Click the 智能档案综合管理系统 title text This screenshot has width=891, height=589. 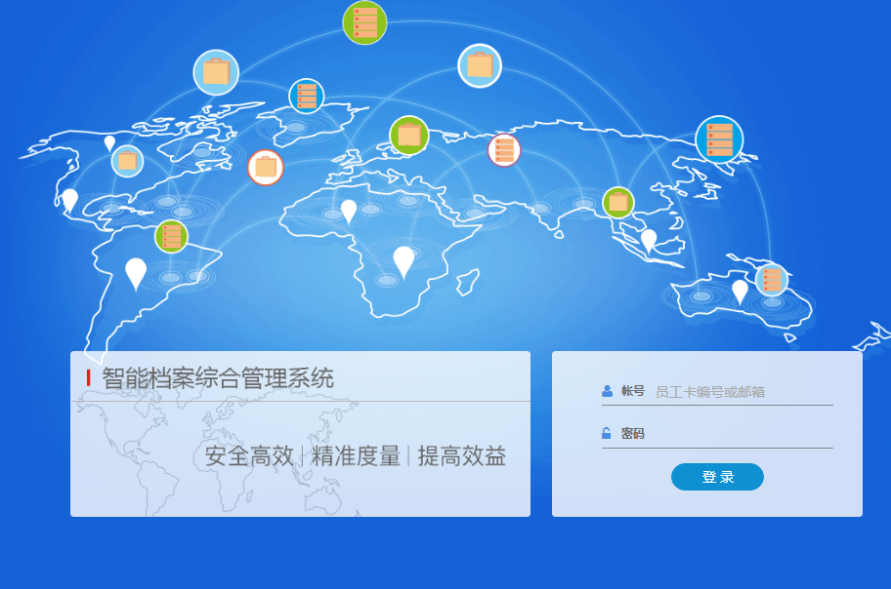218,378
